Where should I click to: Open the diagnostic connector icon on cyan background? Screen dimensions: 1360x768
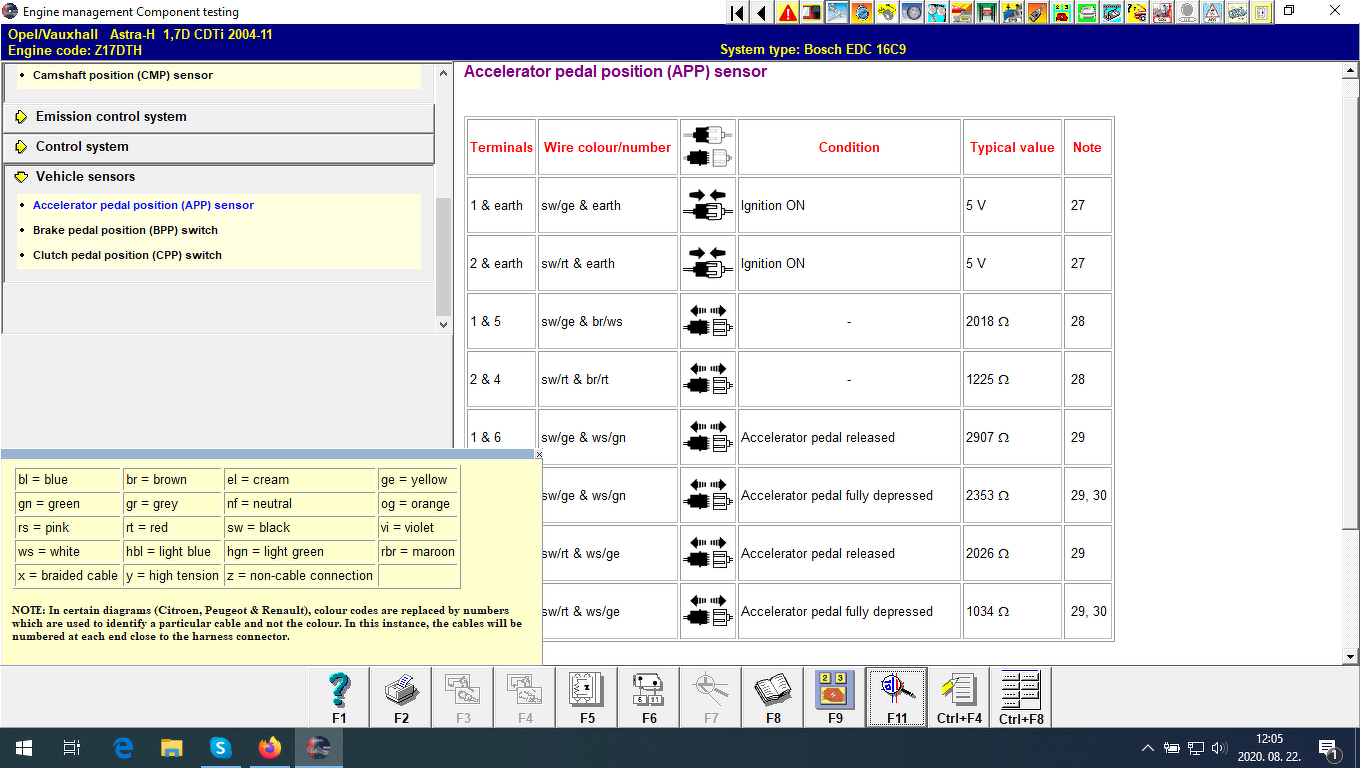pos(1111,12)
